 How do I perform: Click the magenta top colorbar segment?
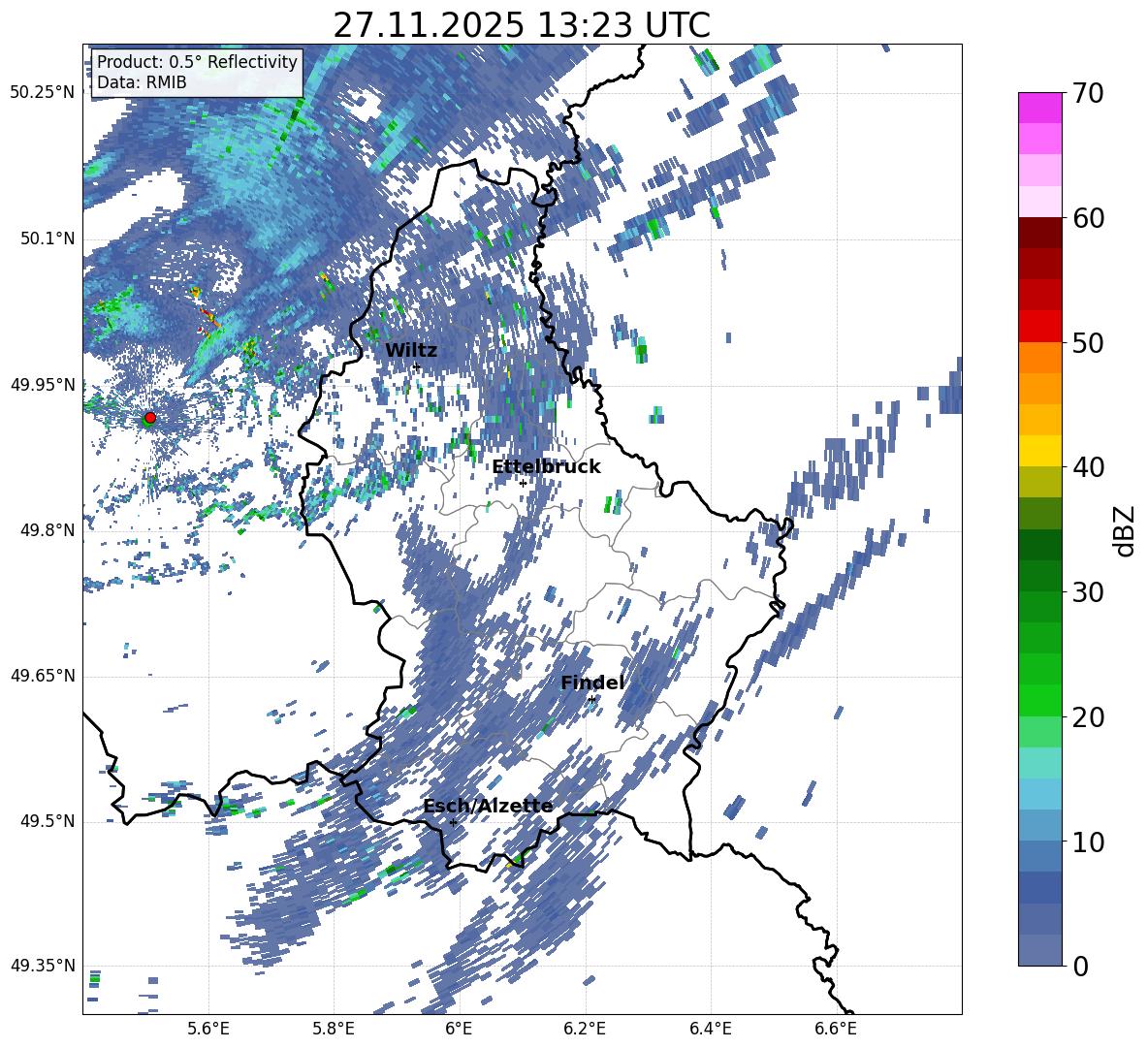point(1039,108)
